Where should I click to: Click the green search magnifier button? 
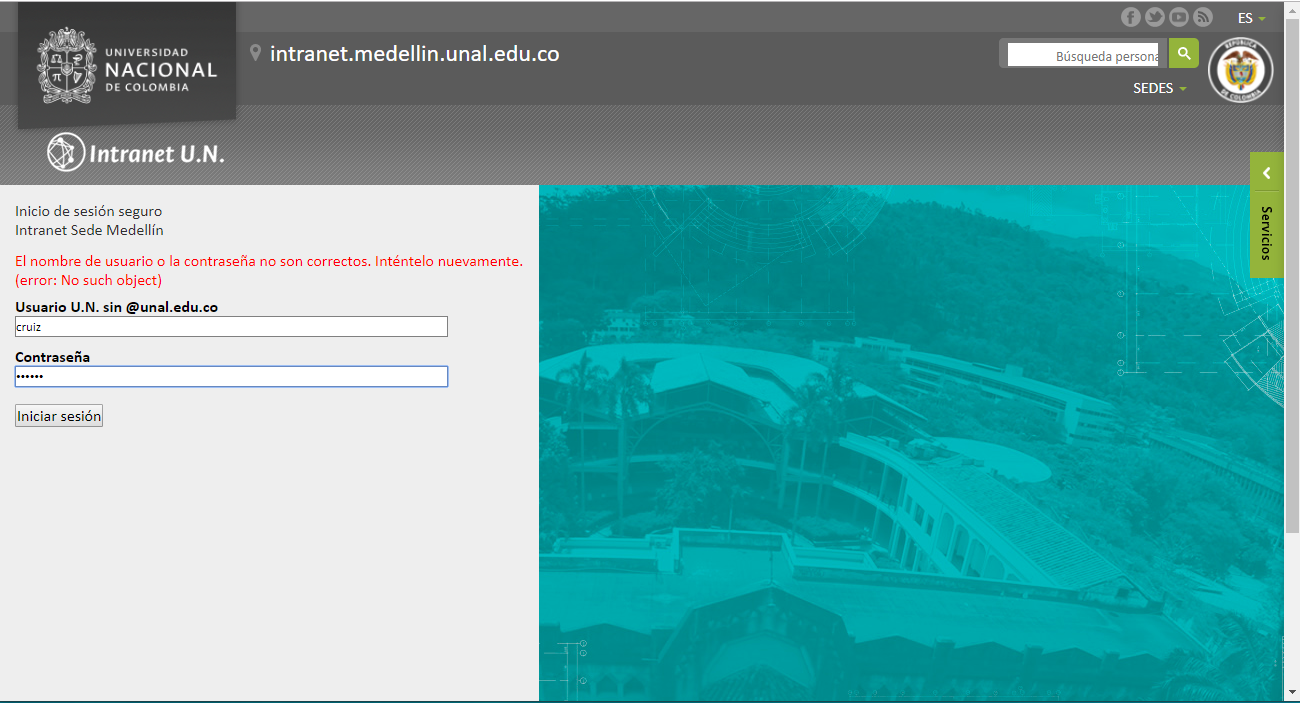point(1184,54)
